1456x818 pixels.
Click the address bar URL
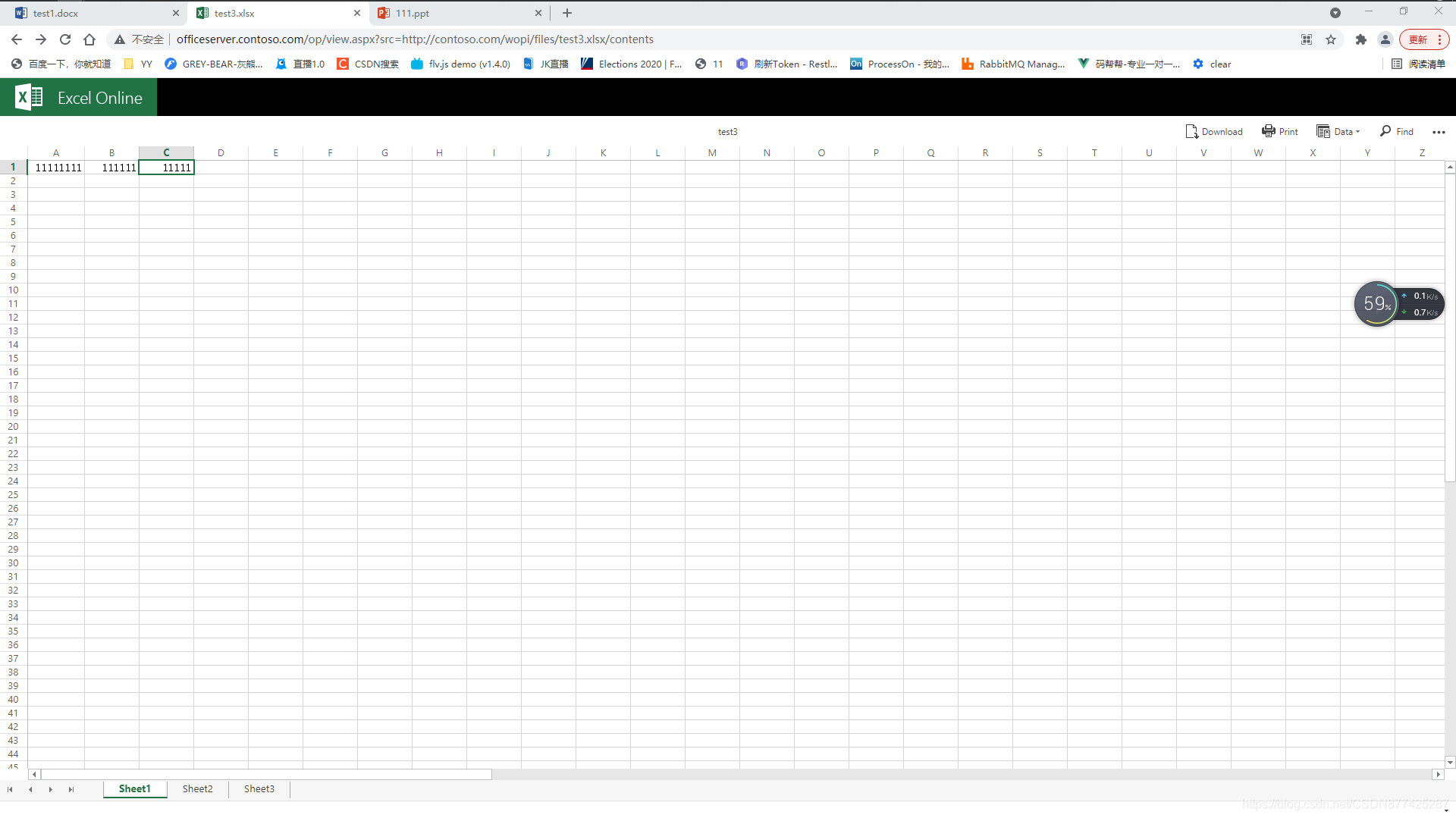415,39
